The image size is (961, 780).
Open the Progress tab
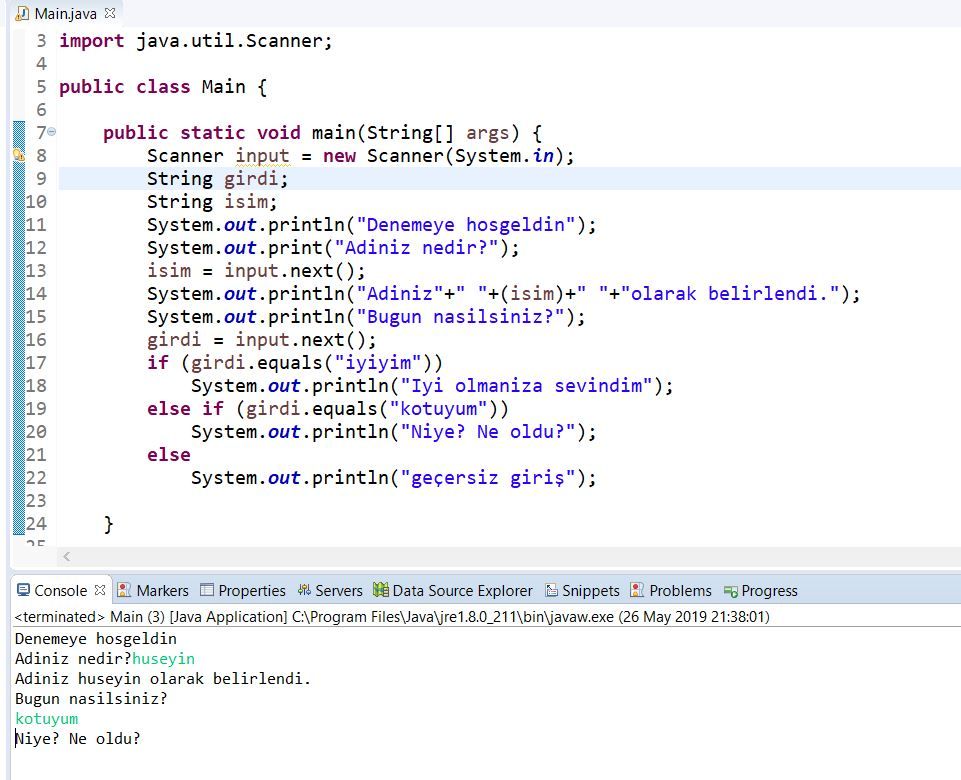(761, 591)
